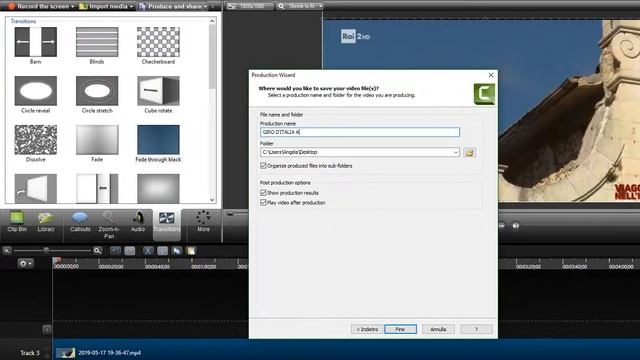Screen dimensions: 640x360
Task: Close the Production Wizard dialog
Action: [491, 75]
